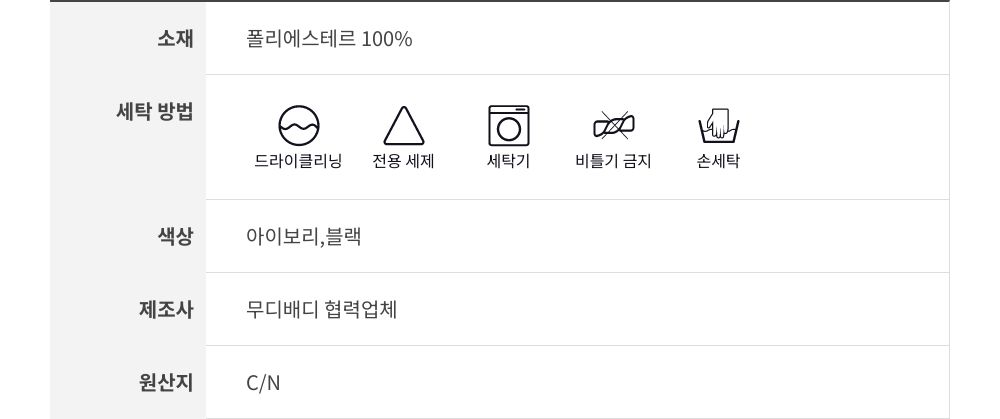Click the 색상 row label
Viewport: 1000px width, 419px height.
175,236
